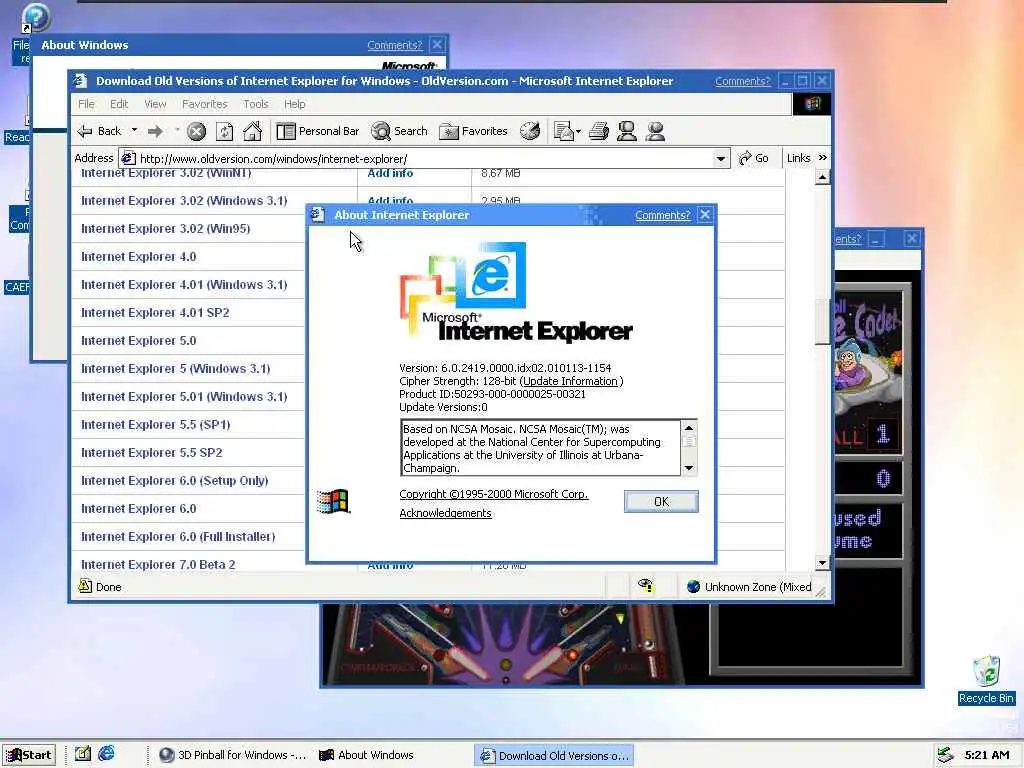Click the Links toolbar label
Viewport: 1024px width, 768px height.
[x=798, y=158]
